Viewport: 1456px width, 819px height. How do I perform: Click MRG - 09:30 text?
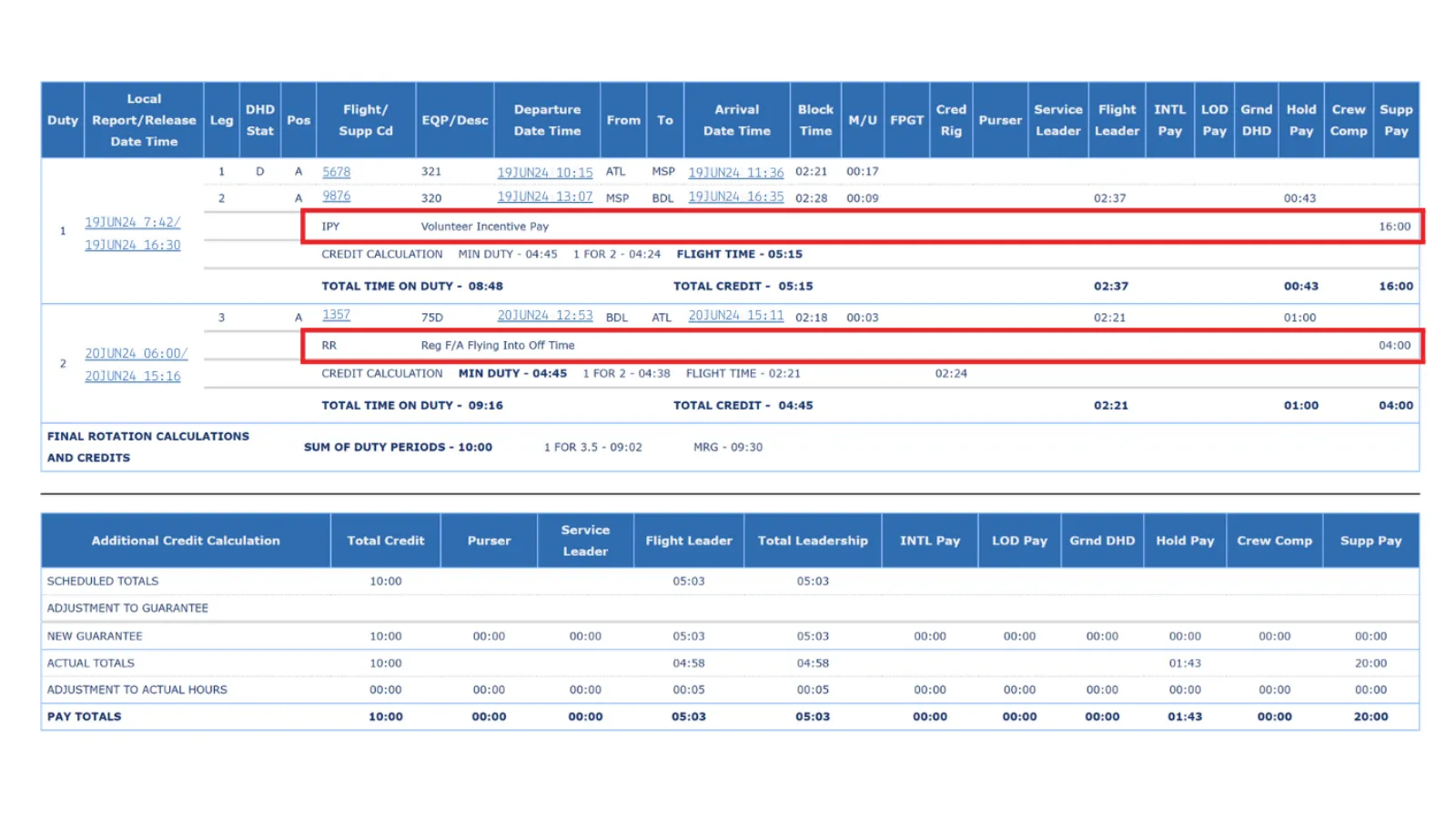728,448
